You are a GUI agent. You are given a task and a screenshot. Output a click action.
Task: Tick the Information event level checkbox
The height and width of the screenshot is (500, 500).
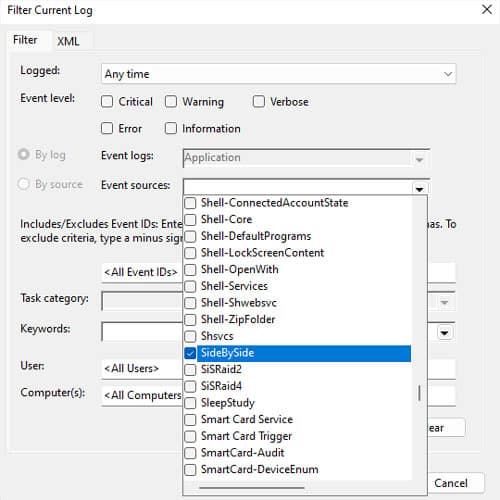(x=171, y=128)
